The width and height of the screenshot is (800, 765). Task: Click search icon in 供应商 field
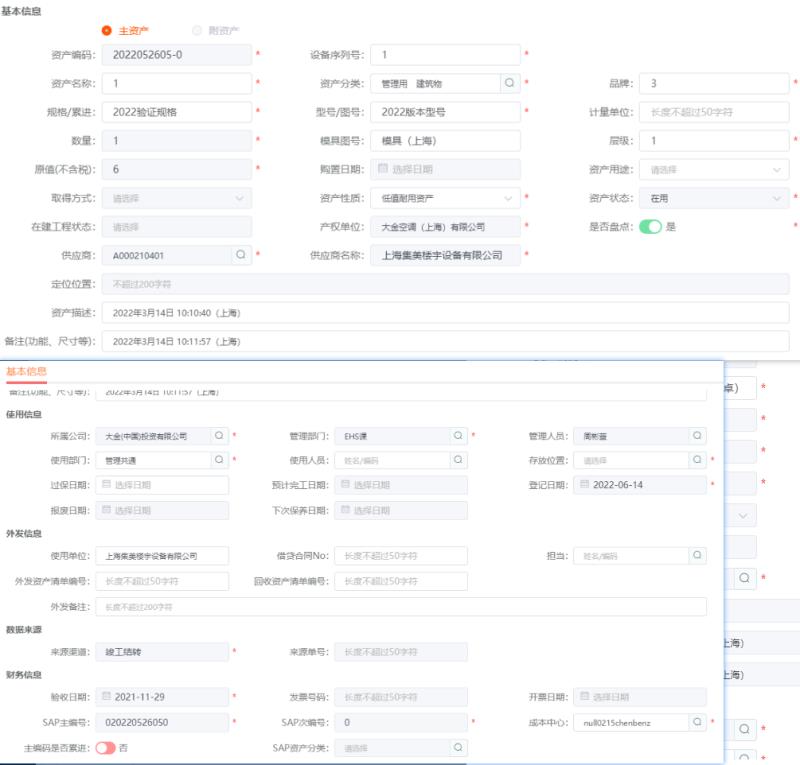click(x=241, y=255)
